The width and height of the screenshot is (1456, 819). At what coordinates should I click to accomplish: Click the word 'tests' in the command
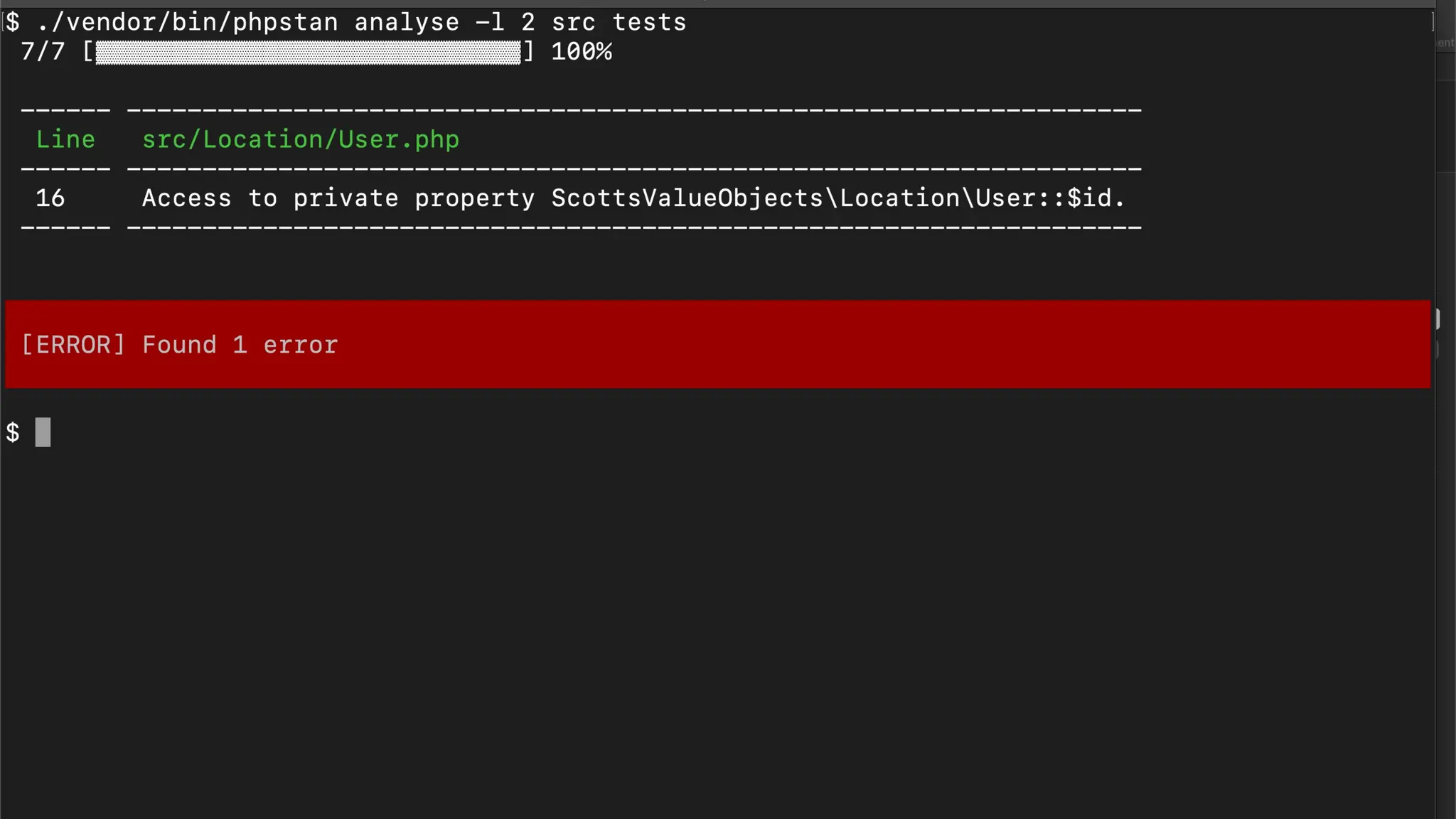pyautogui.click(x=649, y=22)
